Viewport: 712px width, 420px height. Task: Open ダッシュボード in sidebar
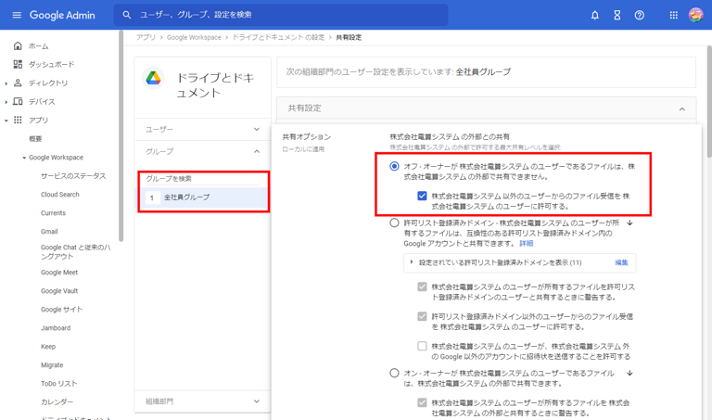51,64
